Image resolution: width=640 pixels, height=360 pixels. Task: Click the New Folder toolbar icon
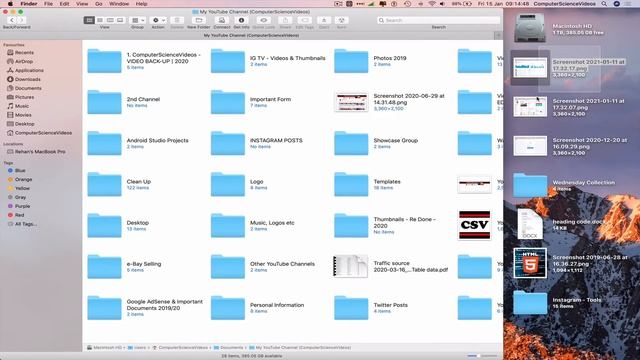[x=199, y=20]
